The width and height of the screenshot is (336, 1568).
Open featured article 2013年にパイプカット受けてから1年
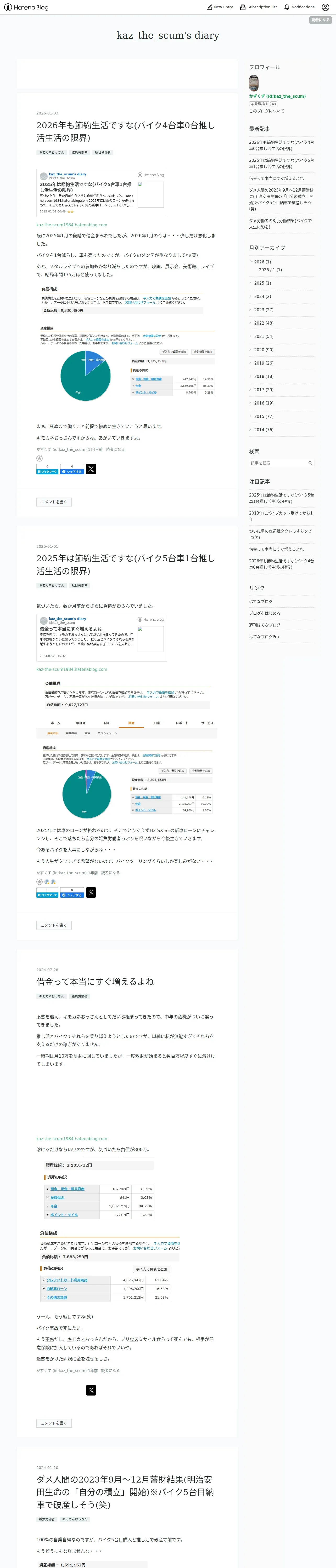pos(281,516)
